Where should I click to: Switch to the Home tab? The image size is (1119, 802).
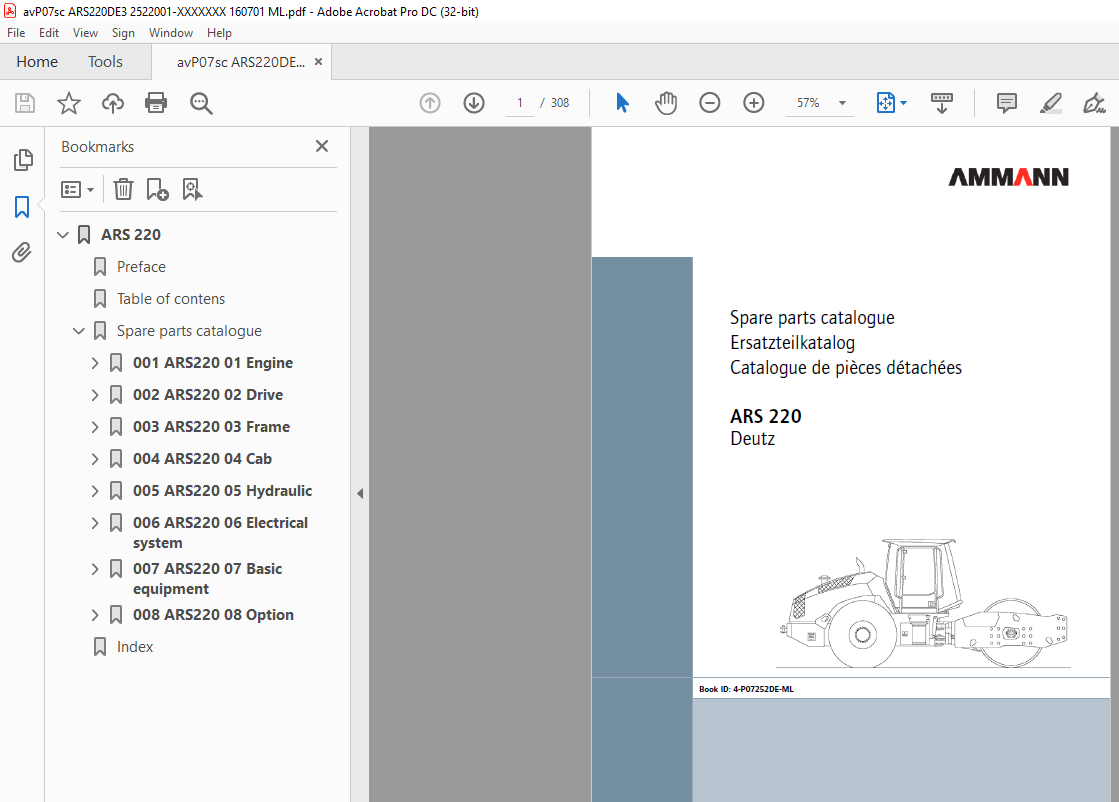point(37,62)
